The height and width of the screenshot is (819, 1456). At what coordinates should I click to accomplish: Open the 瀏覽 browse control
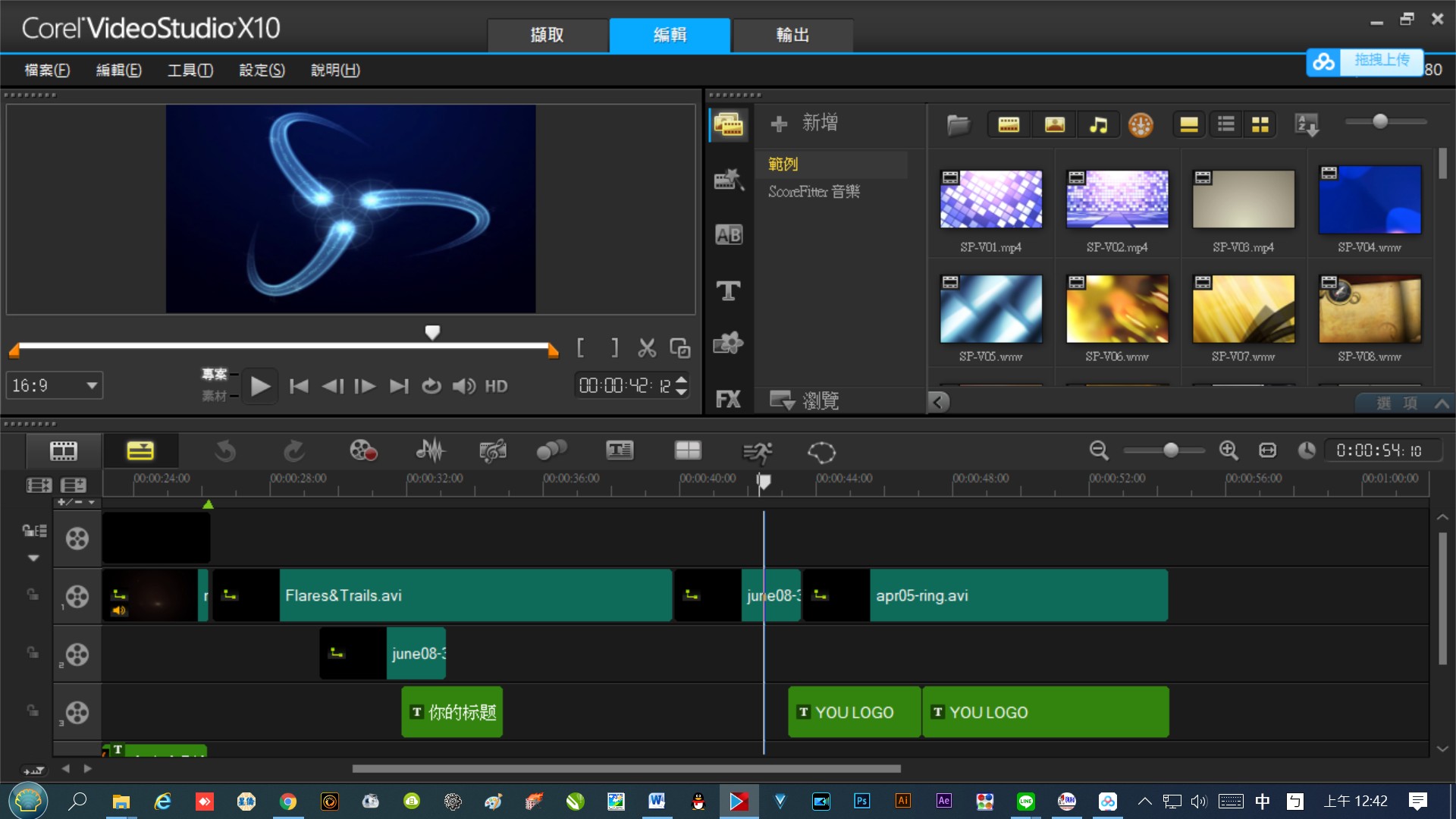[x=805, y=400]
